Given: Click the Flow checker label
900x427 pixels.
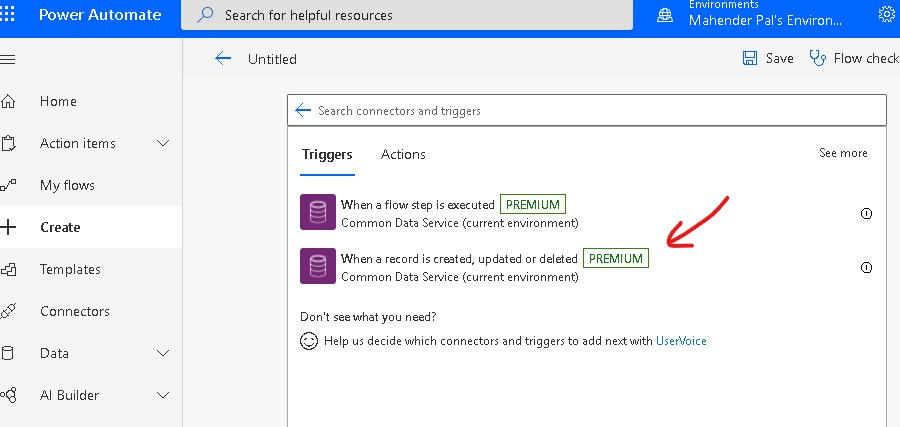Looking at the screenshot, I should coord(866,59).
